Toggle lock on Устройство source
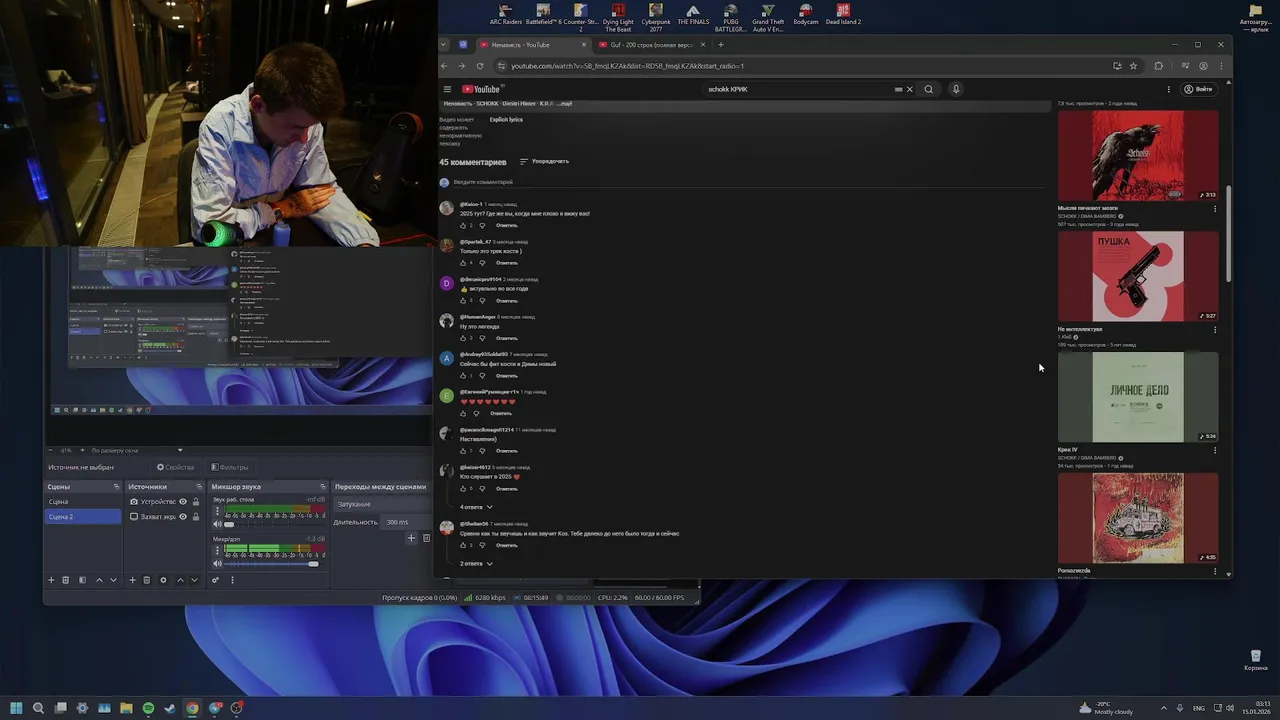Image resolution: width=1280 pixels, height=720 pixels. (x=196, y=502)
